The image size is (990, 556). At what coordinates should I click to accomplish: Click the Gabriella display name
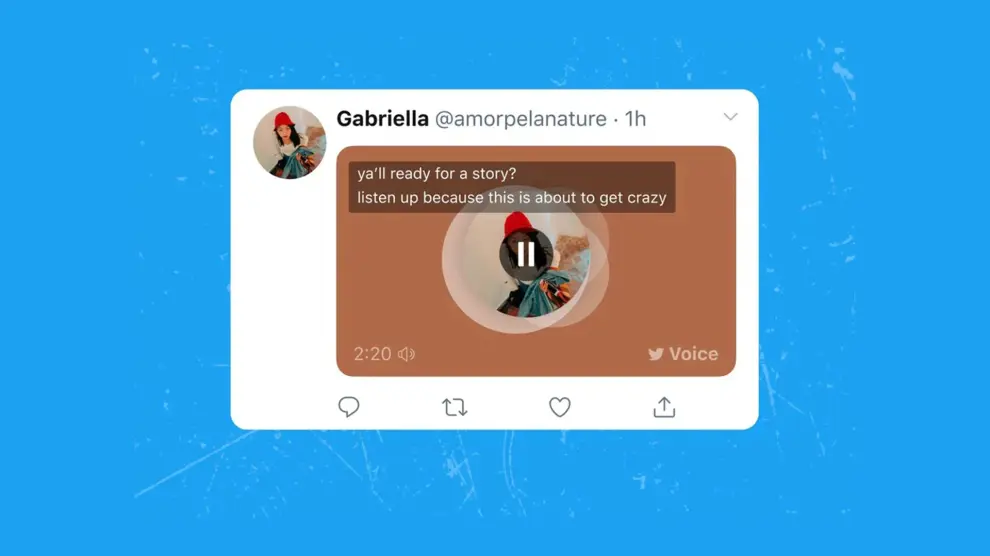(383, 119)
